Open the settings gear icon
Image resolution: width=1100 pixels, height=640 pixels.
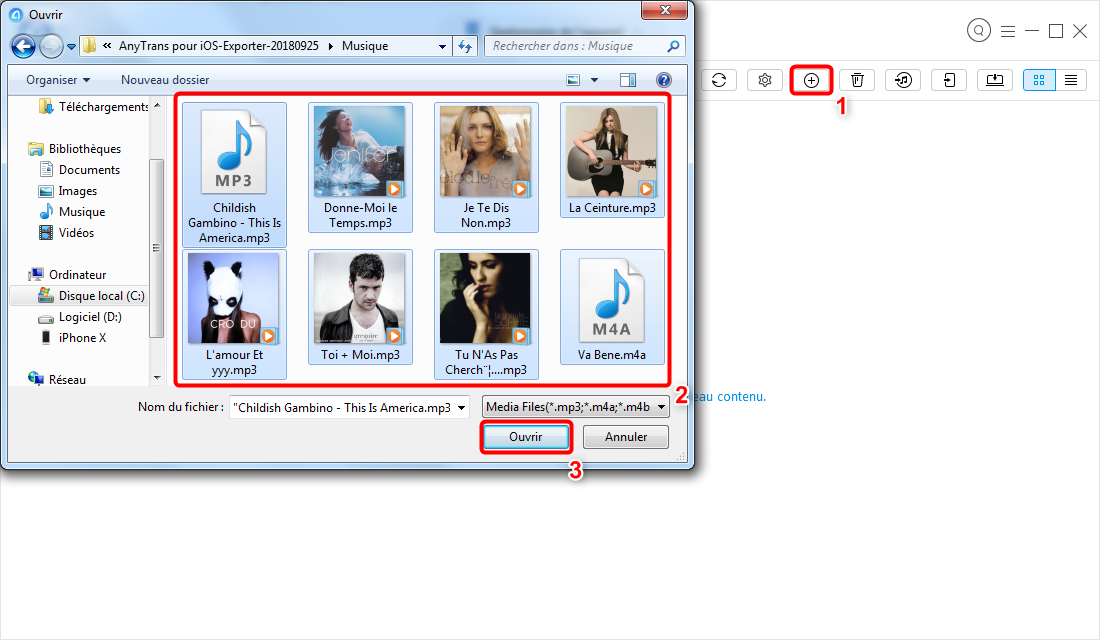[765, 80]
